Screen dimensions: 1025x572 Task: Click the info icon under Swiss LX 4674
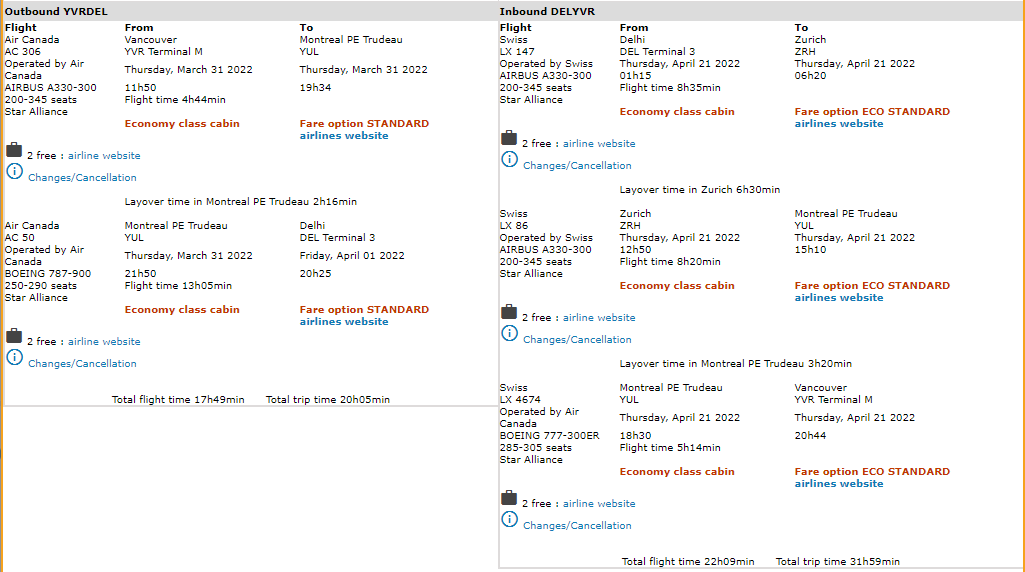[509, 520]
